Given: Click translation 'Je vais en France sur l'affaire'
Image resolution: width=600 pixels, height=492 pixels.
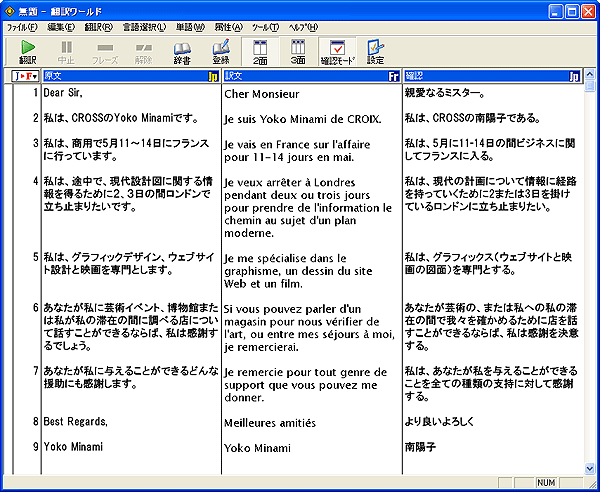Looking at the screenshot, I should tap(297, 145).
